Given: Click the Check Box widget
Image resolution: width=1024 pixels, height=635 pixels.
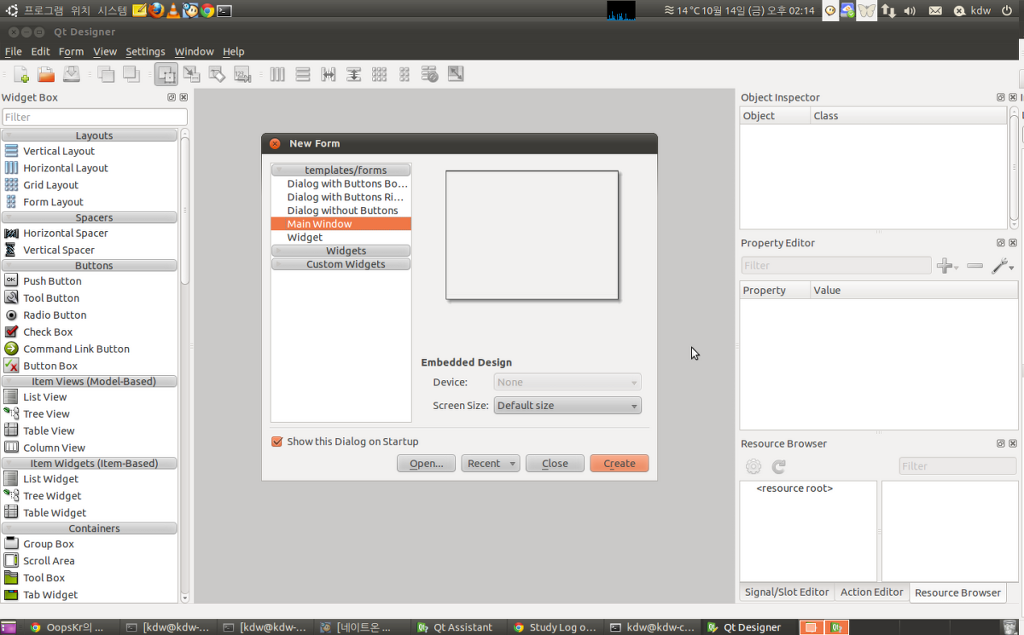Looking at the screenshot, I should tap(48, 332).
